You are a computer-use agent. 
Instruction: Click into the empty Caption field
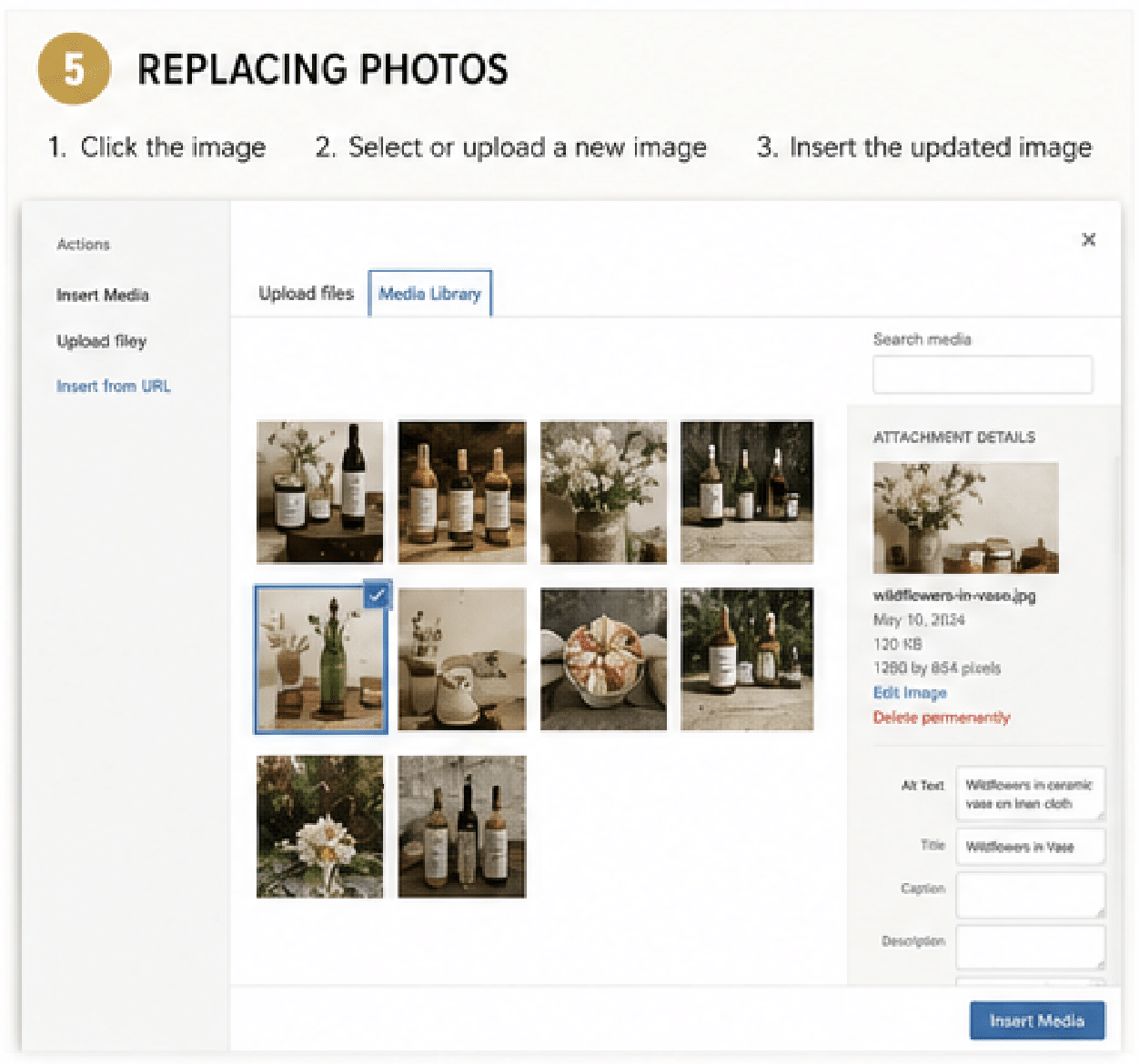[1031, 895]
